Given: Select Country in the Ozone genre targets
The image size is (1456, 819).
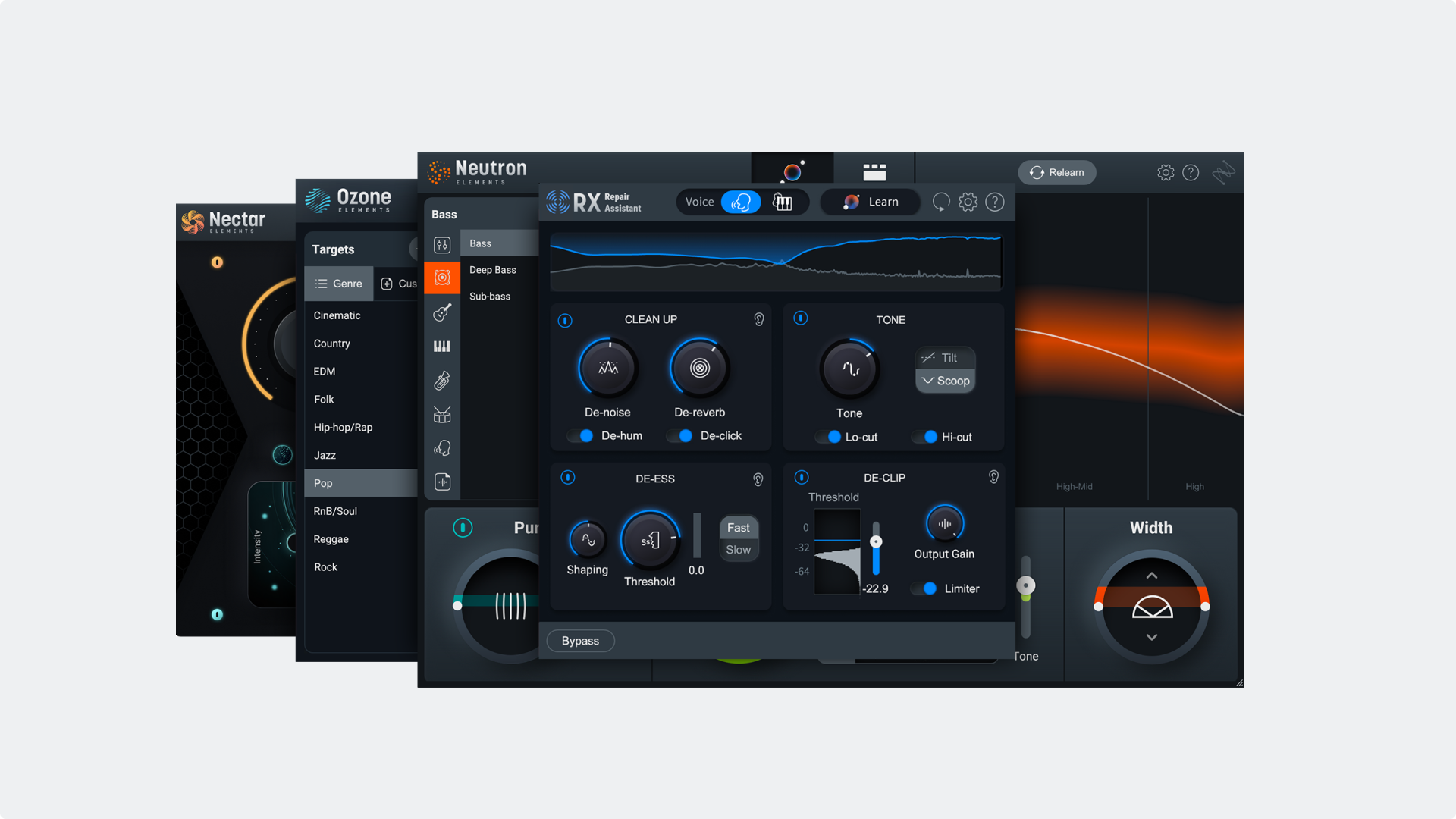Looking at the screenshot, I should click(x=331, y=343).
